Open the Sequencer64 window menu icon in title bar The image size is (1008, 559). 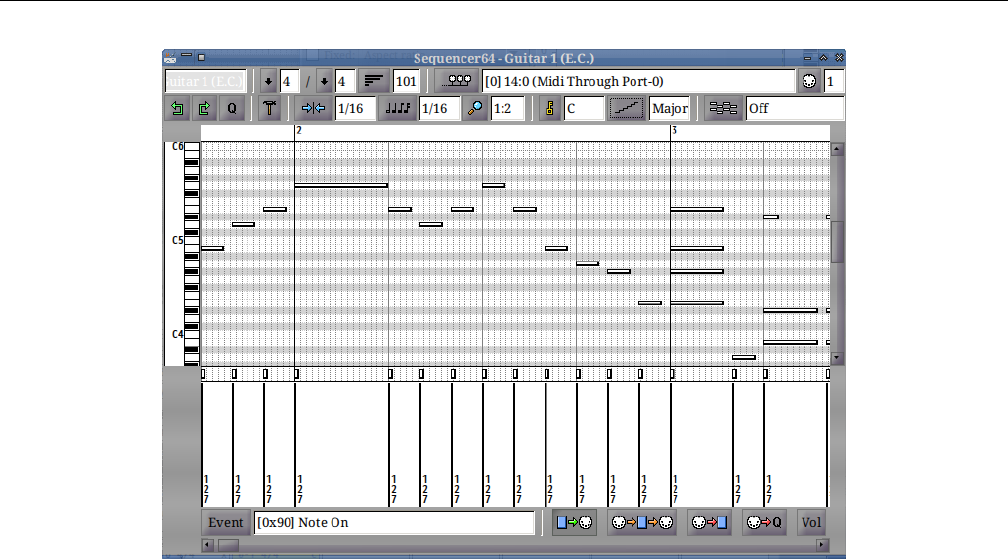(170, 58)
